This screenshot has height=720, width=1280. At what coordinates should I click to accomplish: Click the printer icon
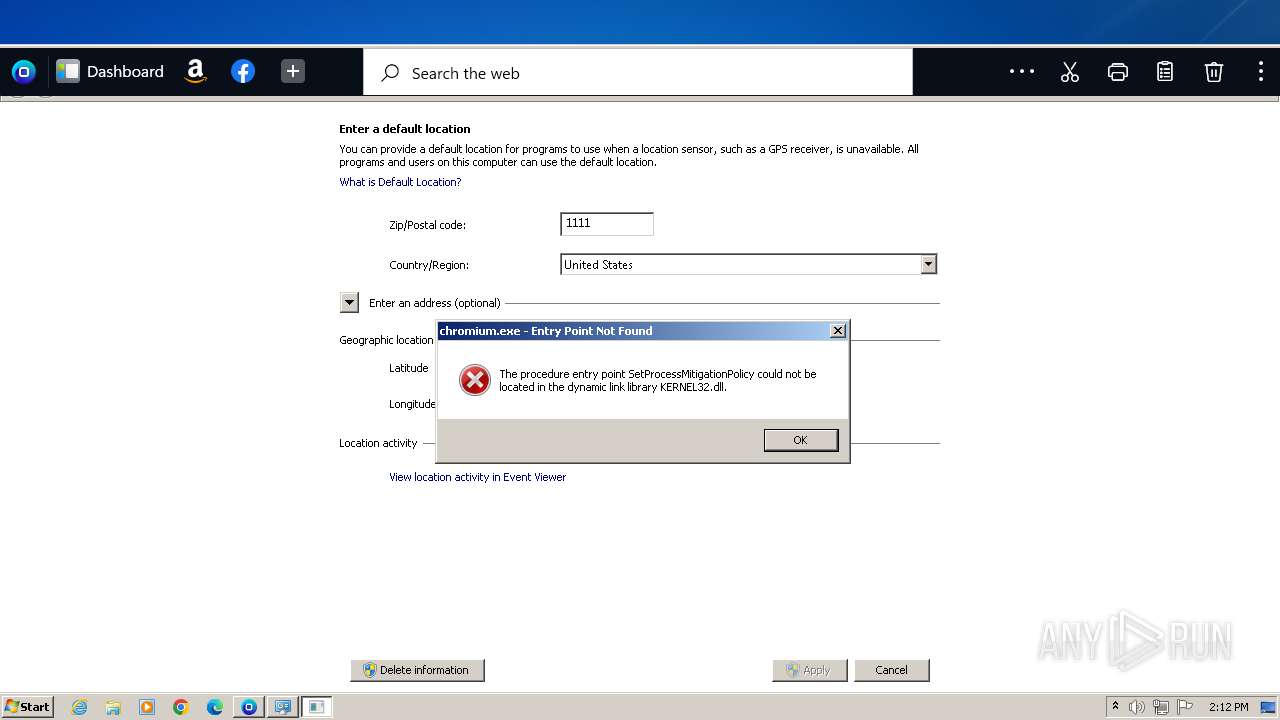[x=1118, y=72]
